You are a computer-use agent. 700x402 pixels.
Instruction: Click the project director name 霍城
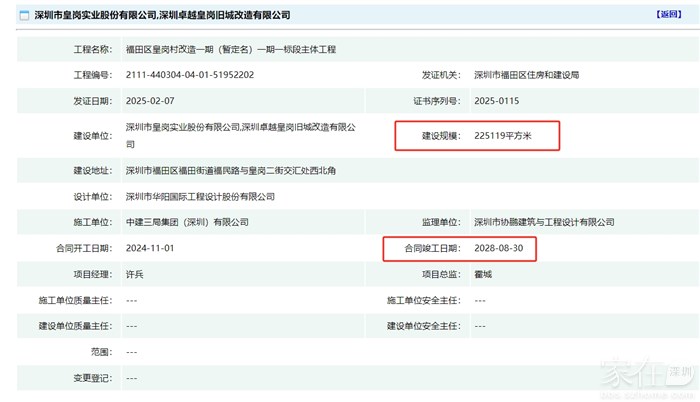tap(484, 274)
